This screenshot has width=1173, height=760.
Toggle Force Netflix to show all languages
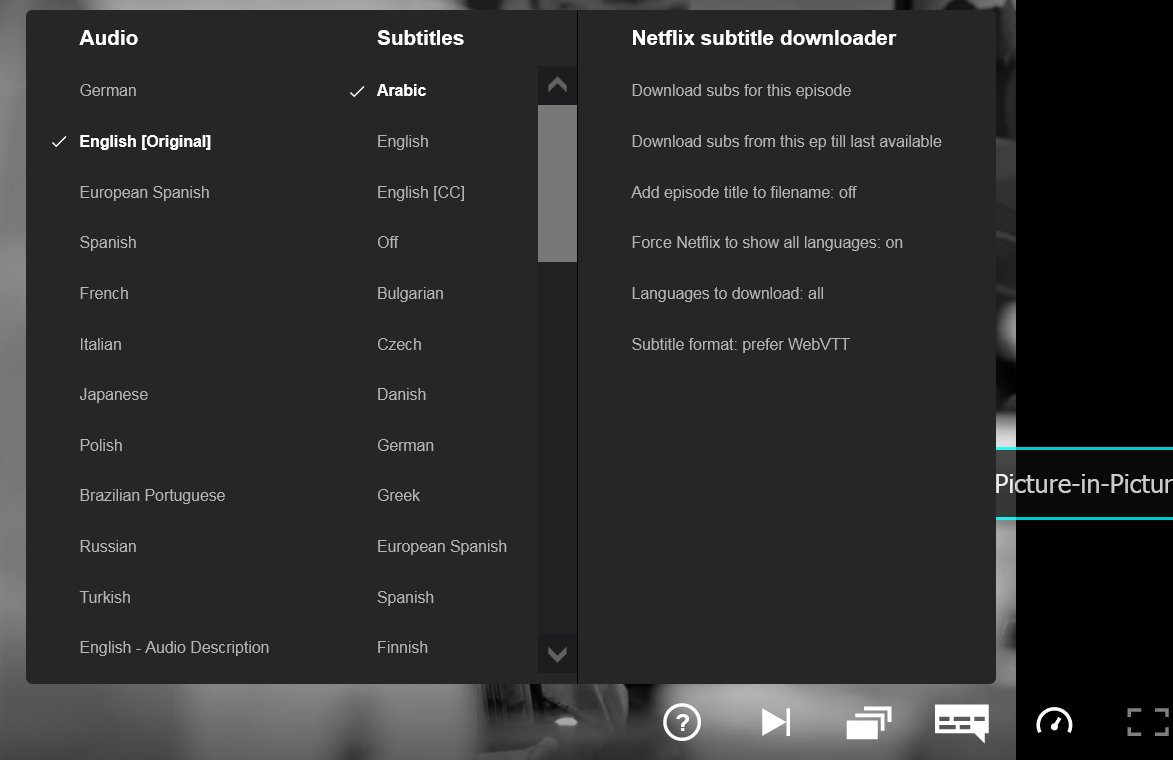766,242
